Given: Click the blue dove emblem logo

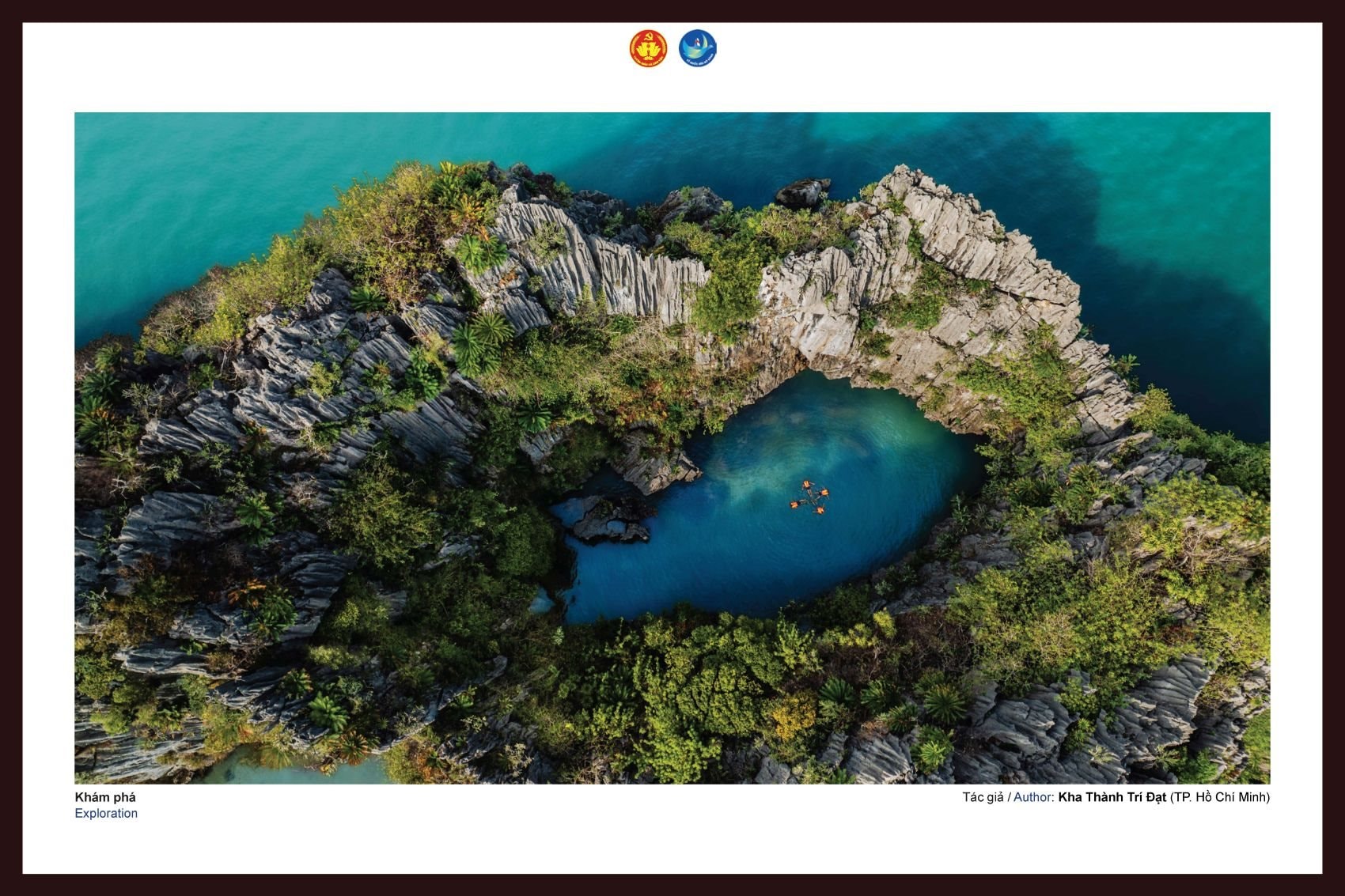Looking at the screenshot, I should [697, 48].
